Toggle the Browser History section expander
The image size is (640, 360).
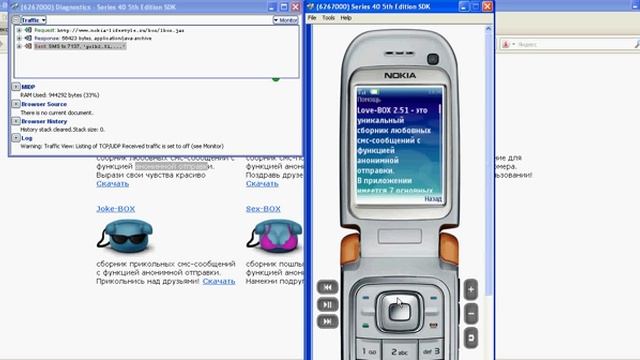pyautogui.click(x=16, y=121)
